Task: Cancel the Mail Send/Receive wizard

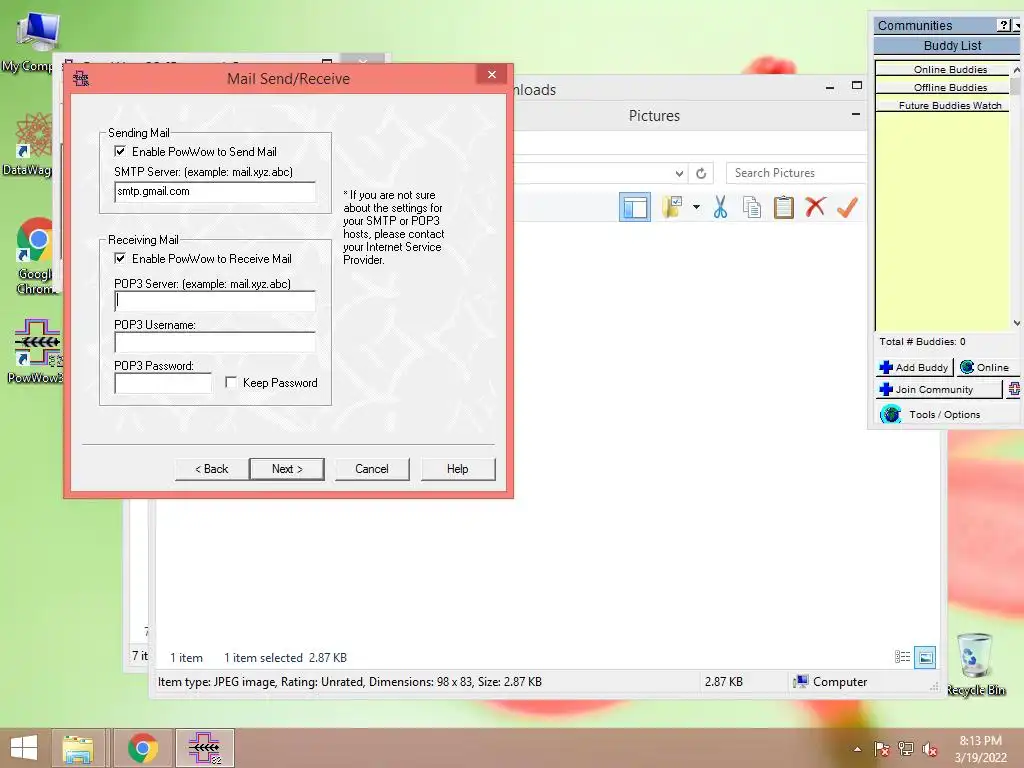Action: (372, 469)
